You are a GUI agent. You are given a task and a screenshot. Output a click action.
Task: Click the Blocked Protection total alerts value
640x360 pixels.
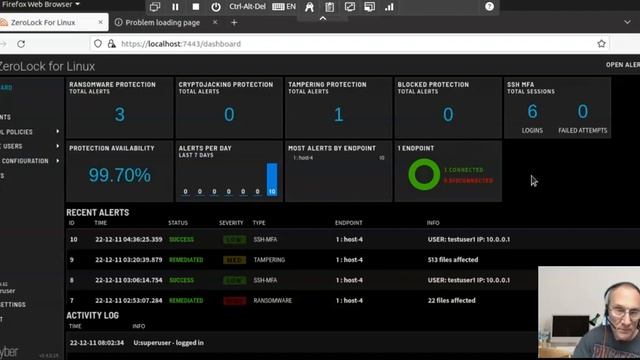click(448, 115)
